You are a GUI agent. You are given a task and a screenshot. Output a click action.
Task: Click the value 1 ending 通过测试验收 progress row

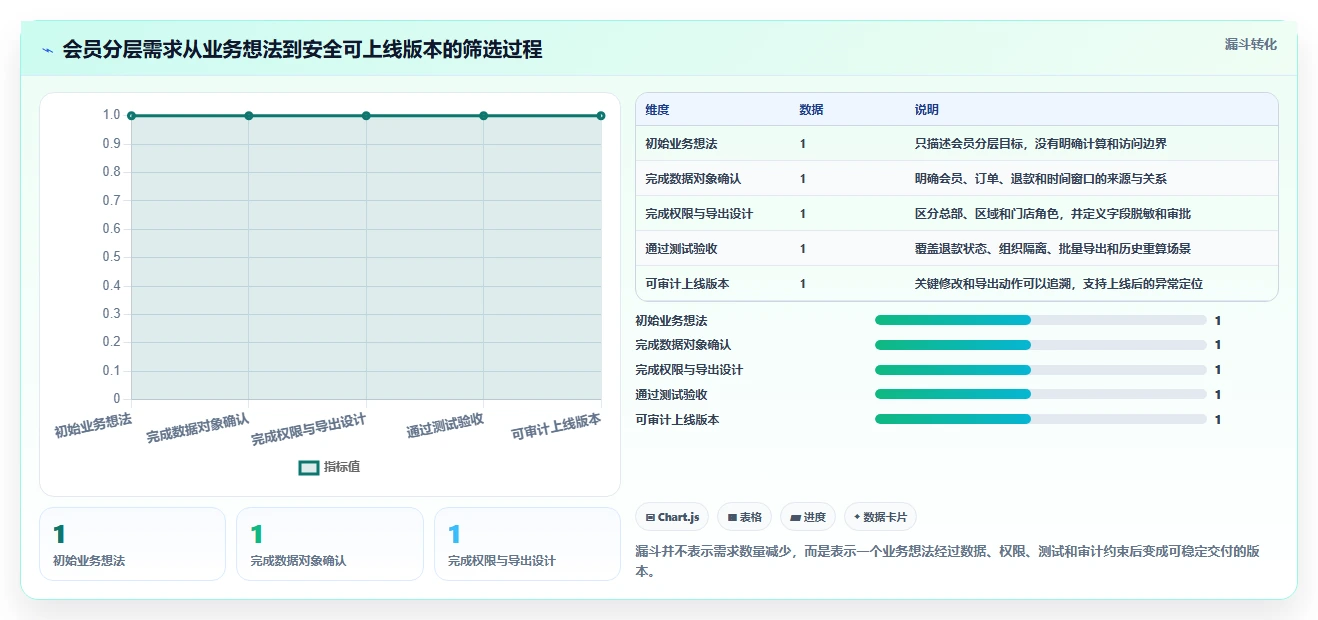1218,395
